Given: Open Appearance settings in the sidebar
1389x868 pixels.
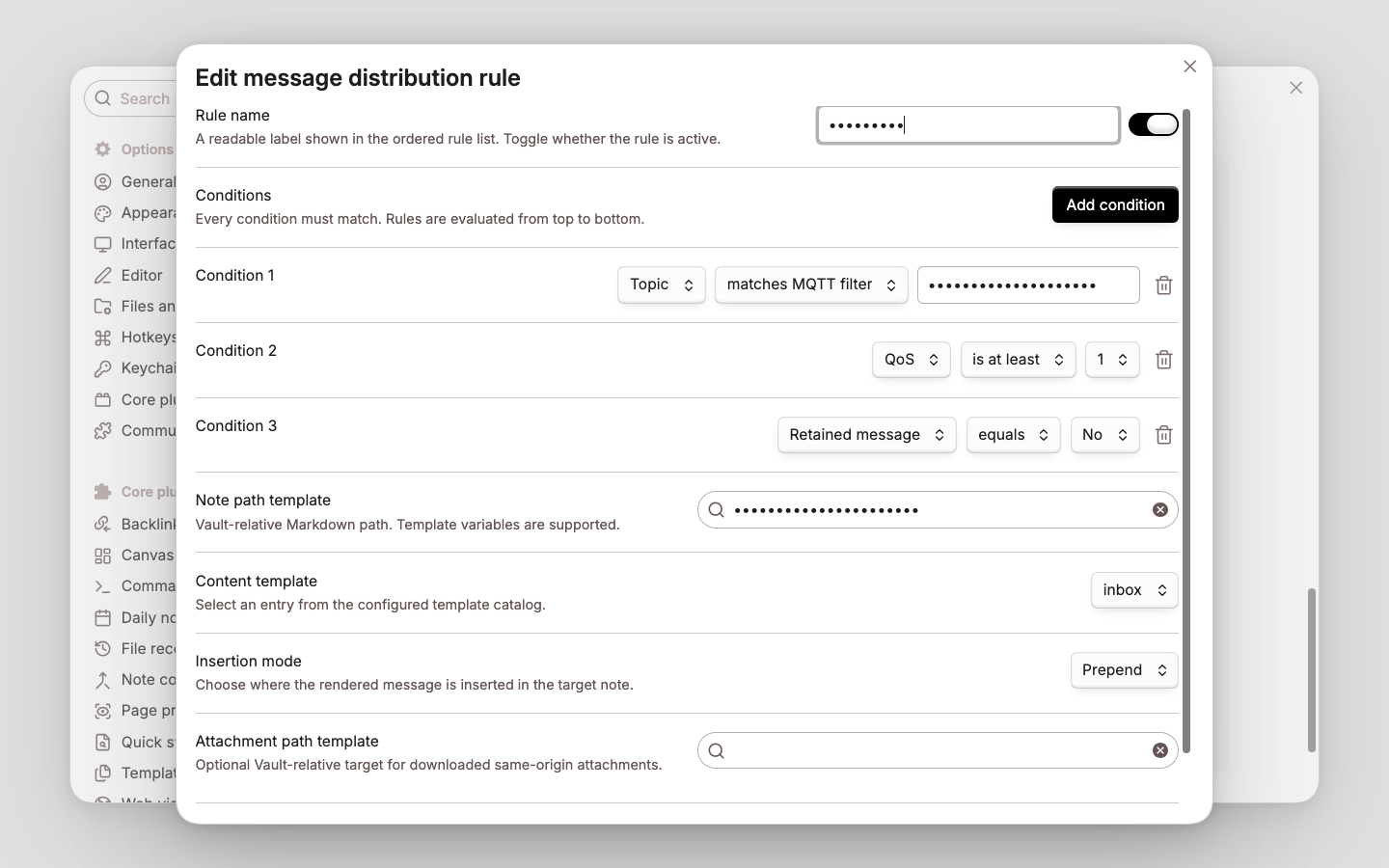Looking at the screenshot, I should (135, 213).
